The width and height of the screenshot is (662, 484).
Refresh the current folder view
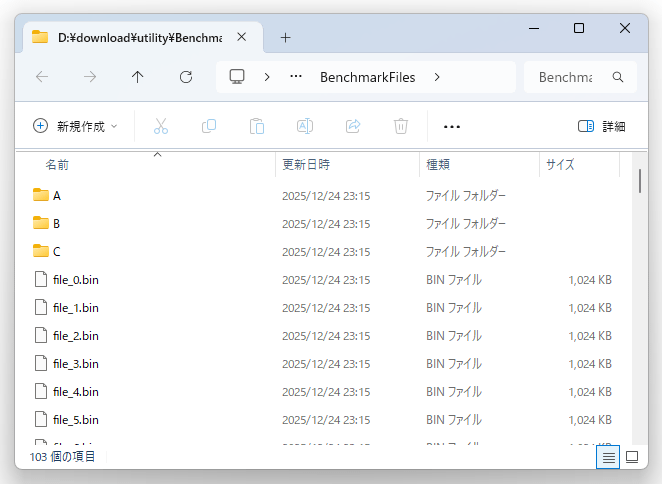point(185,77)
